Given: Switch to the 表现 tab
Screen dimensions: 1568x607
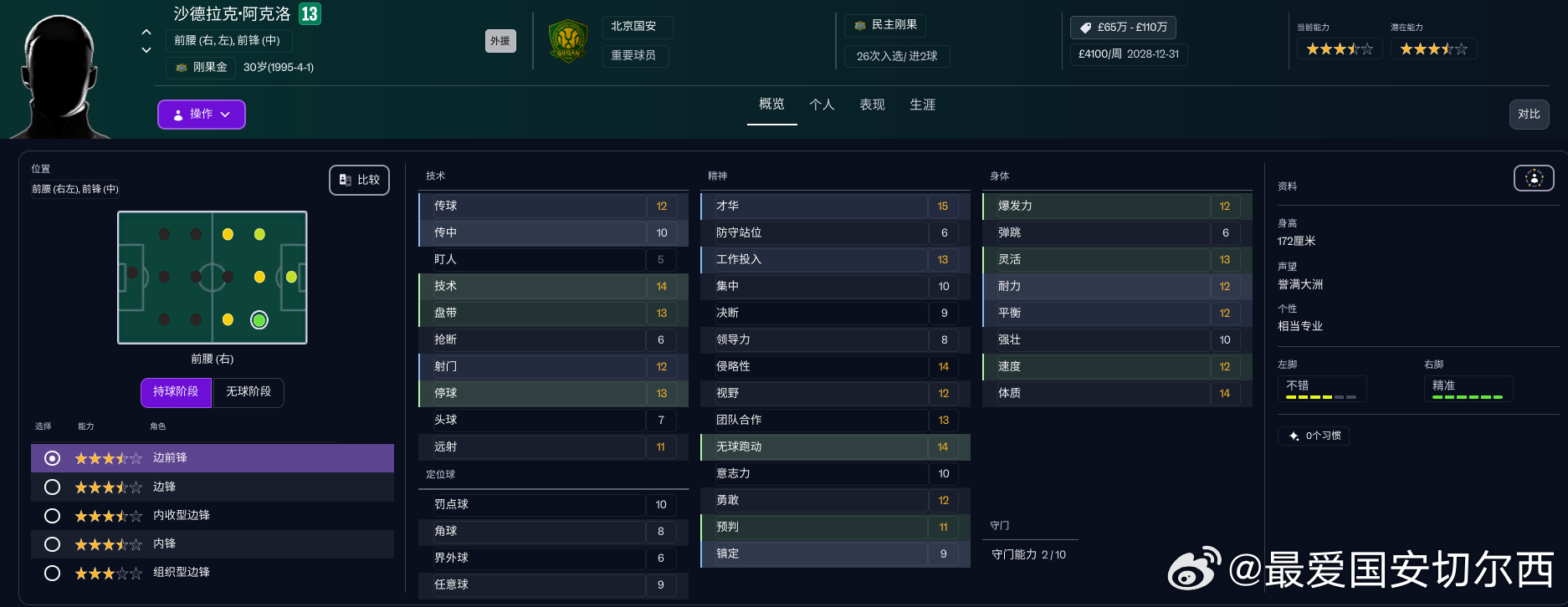Looking at the screenshot, I should [x=872, y=105].
